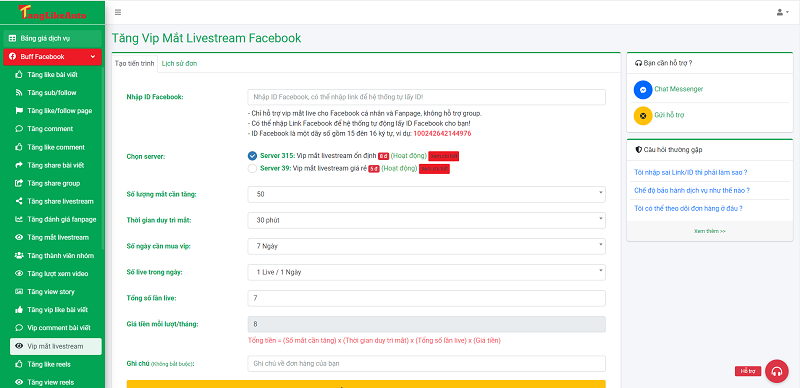Focus the Tổng số lần live field

[x=427, y=299]
